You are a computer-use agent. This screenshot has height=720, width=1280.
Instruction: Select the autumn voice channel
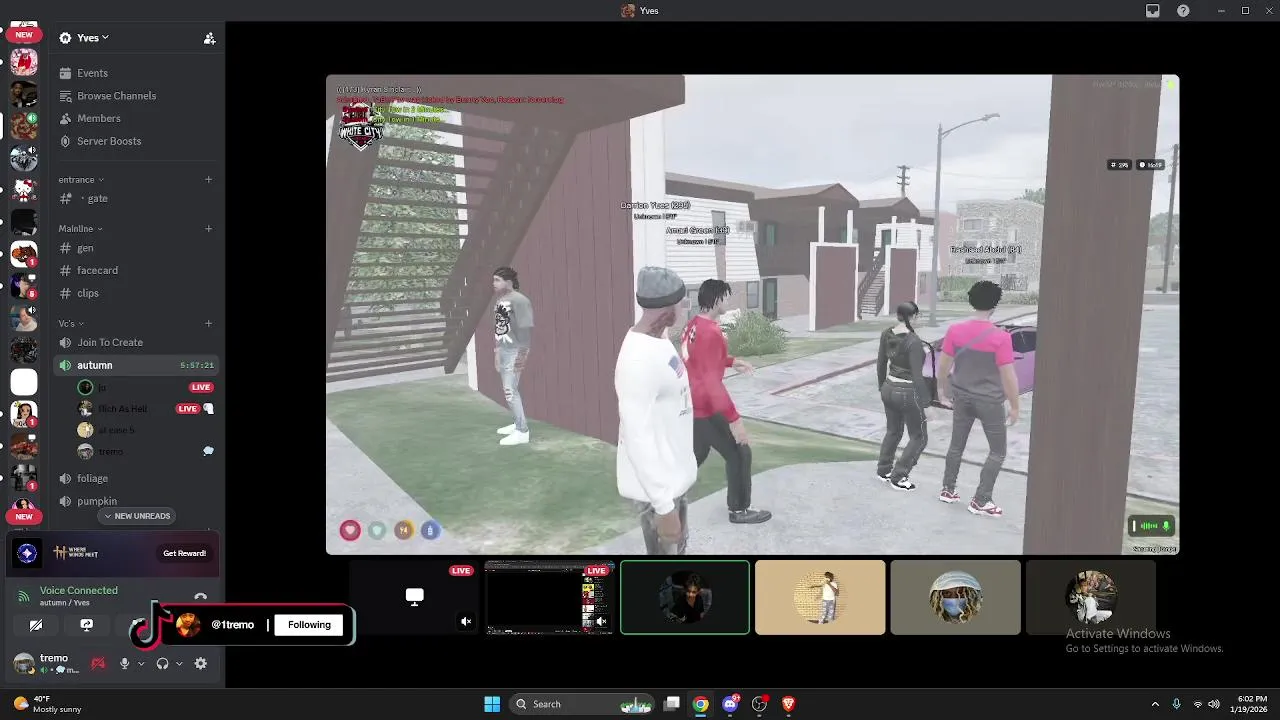click(135, 365)
